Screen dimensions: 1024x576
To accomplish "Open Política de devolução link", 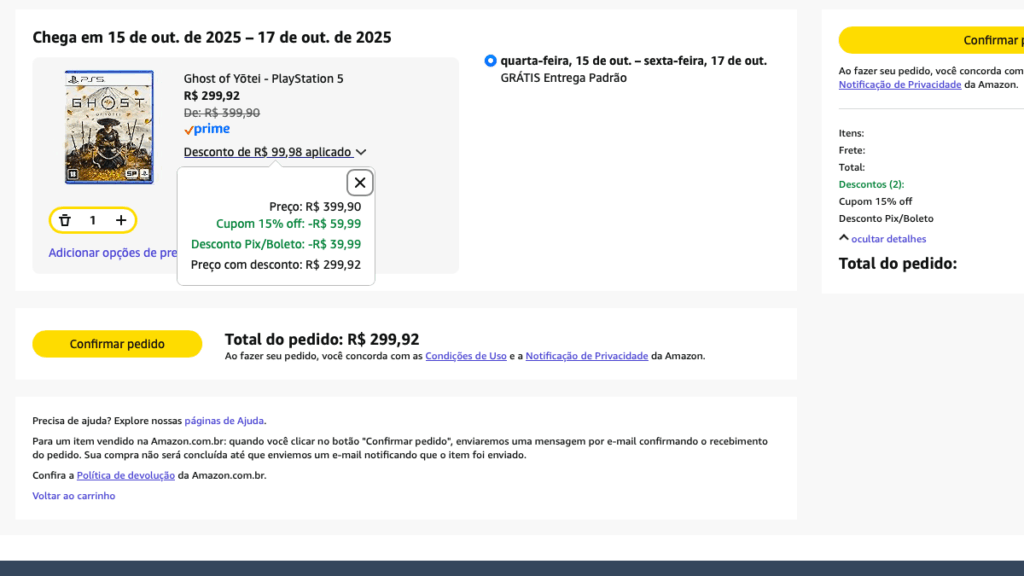I will [x=125, y=475].
